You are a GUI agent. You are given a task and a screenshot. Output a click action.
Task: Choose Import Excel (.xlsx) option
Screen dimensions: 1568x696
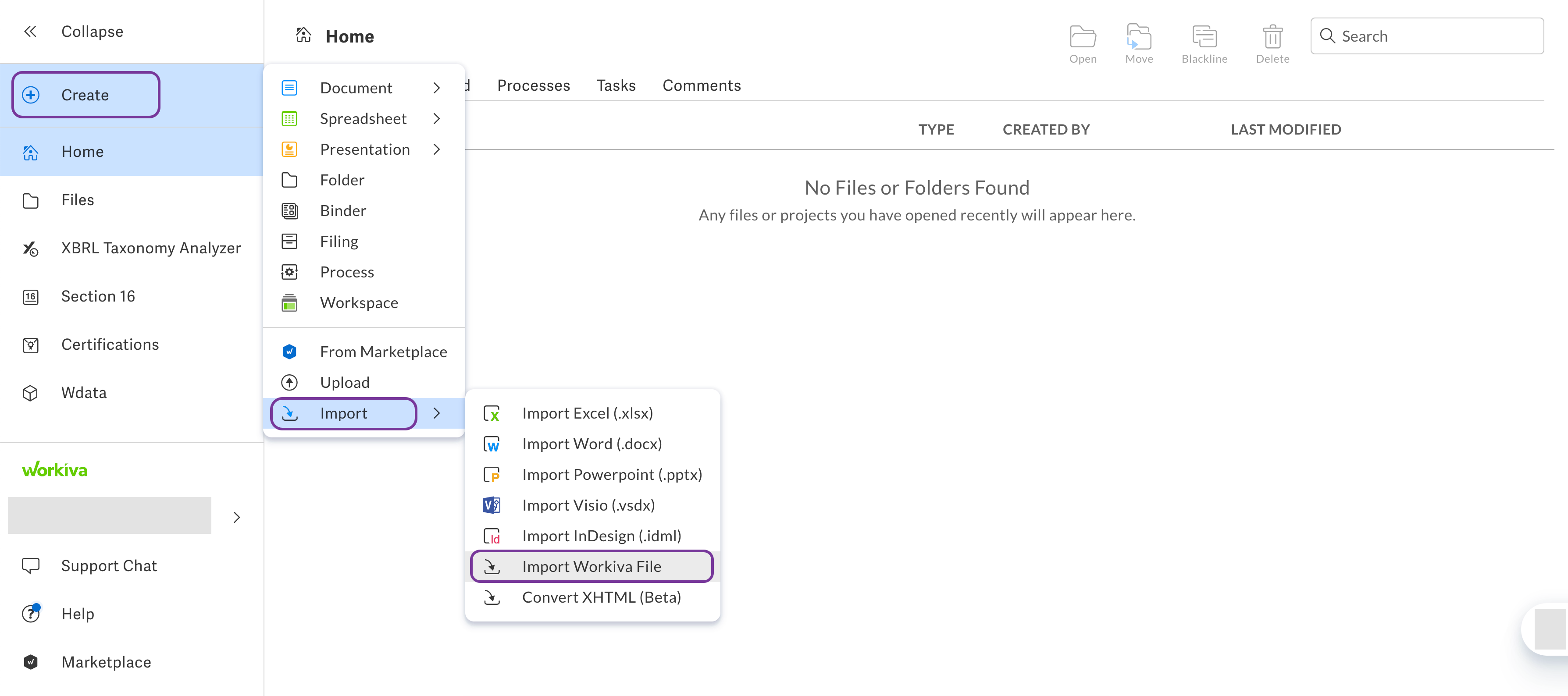click(x=587, y=413)
